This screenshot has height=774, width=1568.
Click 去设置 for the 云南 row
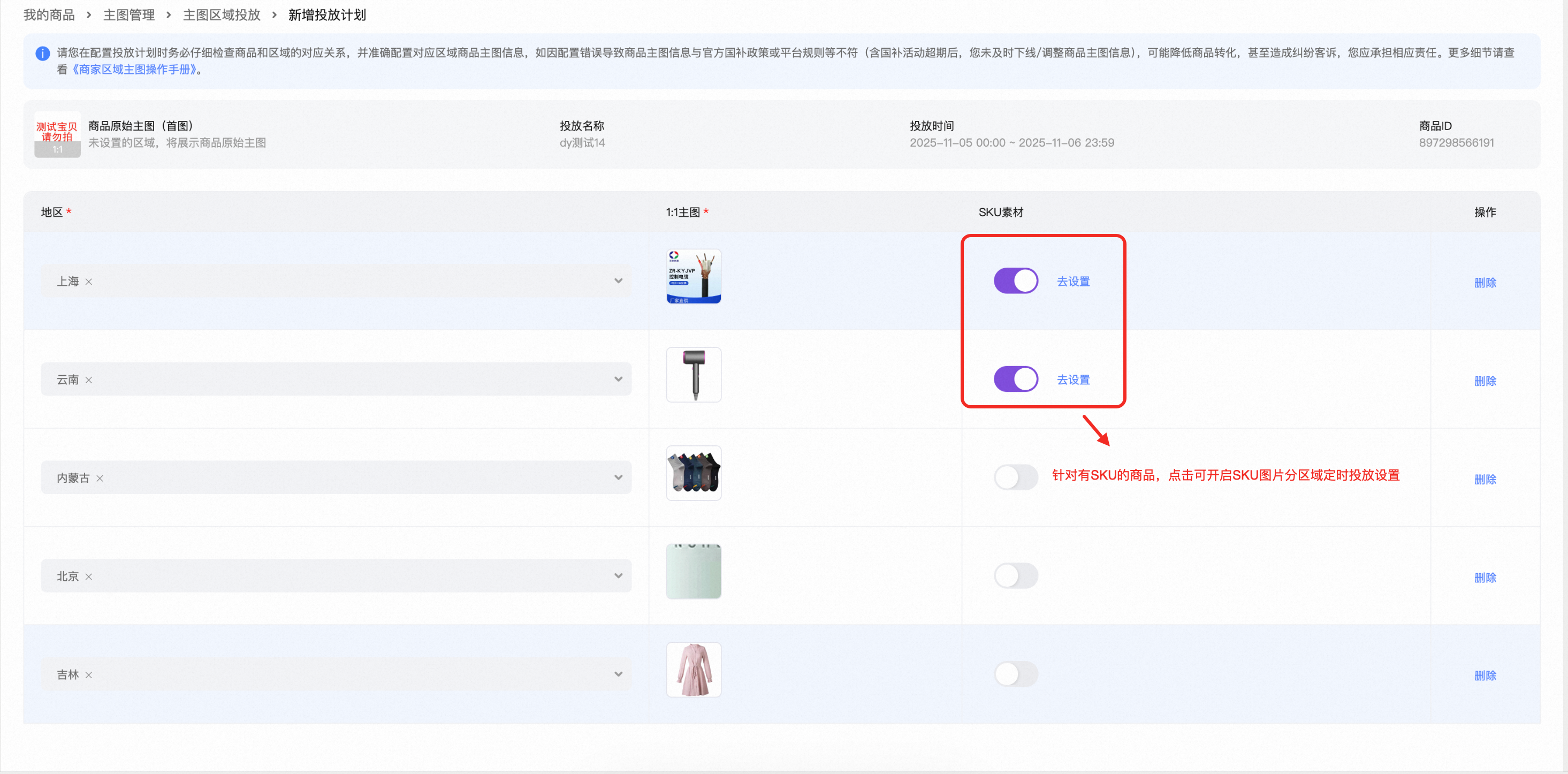point(1072,380)
